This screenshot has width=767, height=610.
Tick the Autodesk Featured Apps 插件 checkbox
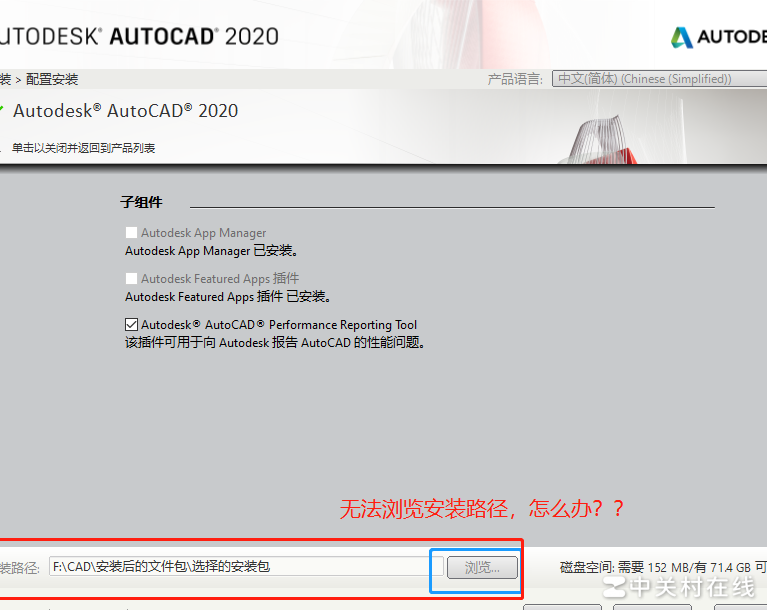[131, 278]
